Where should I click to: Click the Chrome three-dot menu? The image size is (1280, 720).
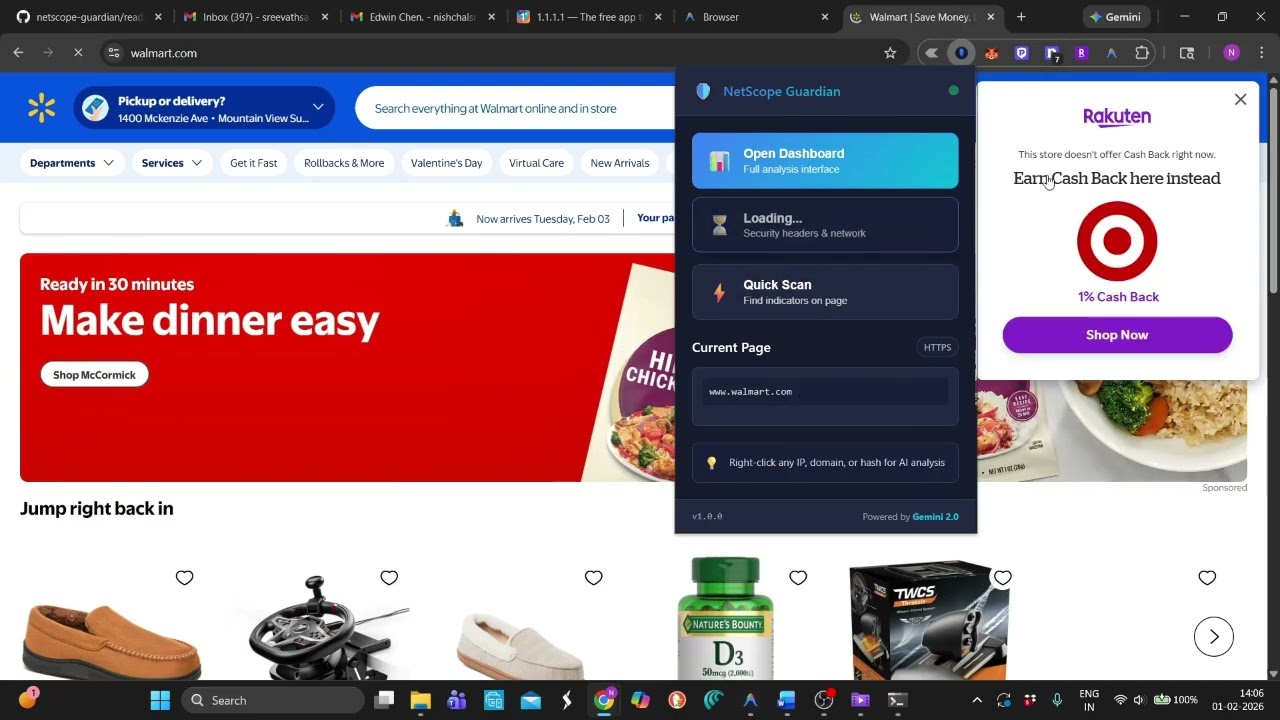click(1261, 53)
